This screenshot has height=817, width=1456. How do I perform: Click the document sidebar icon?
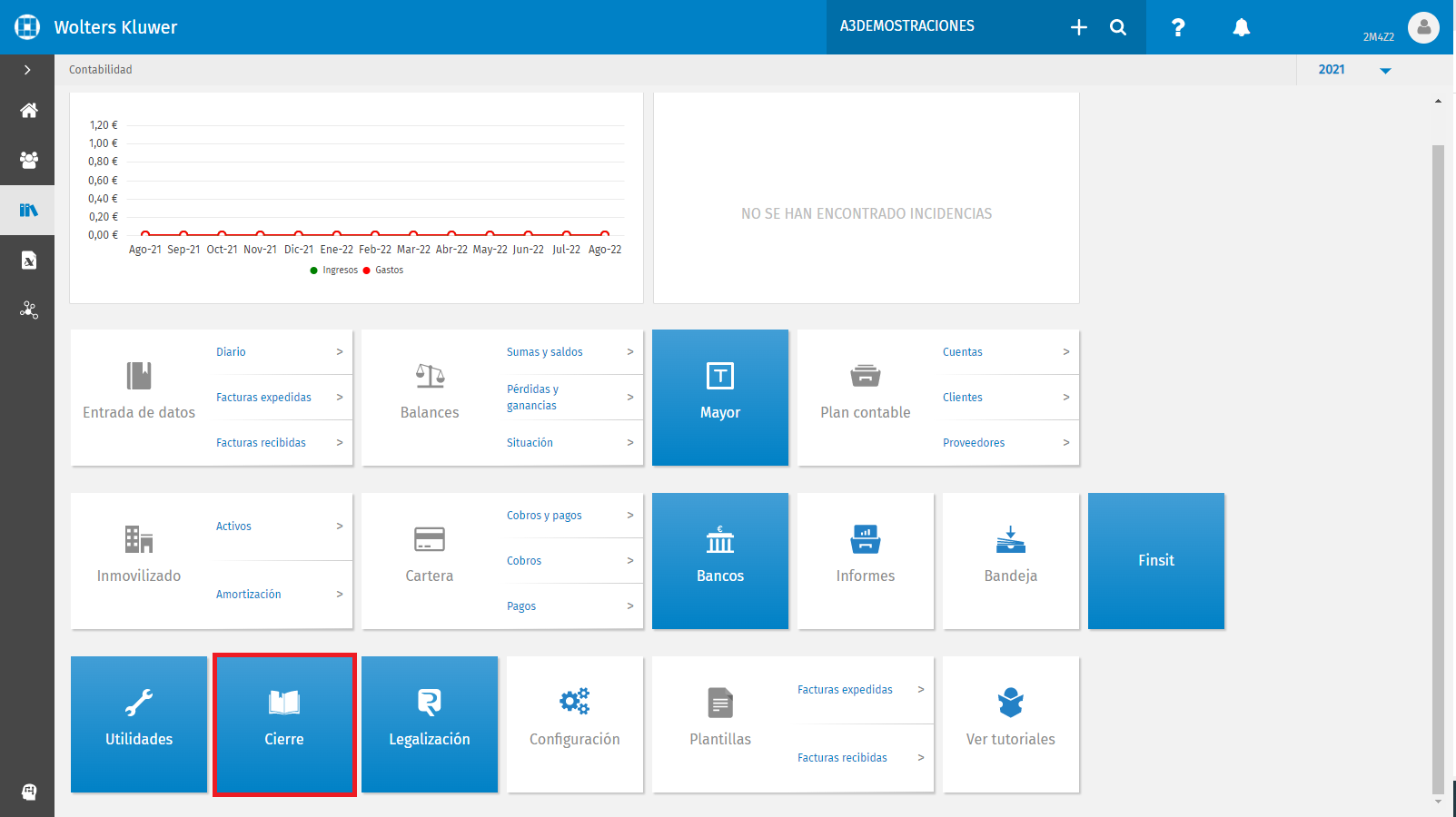[x=28, y=261]
